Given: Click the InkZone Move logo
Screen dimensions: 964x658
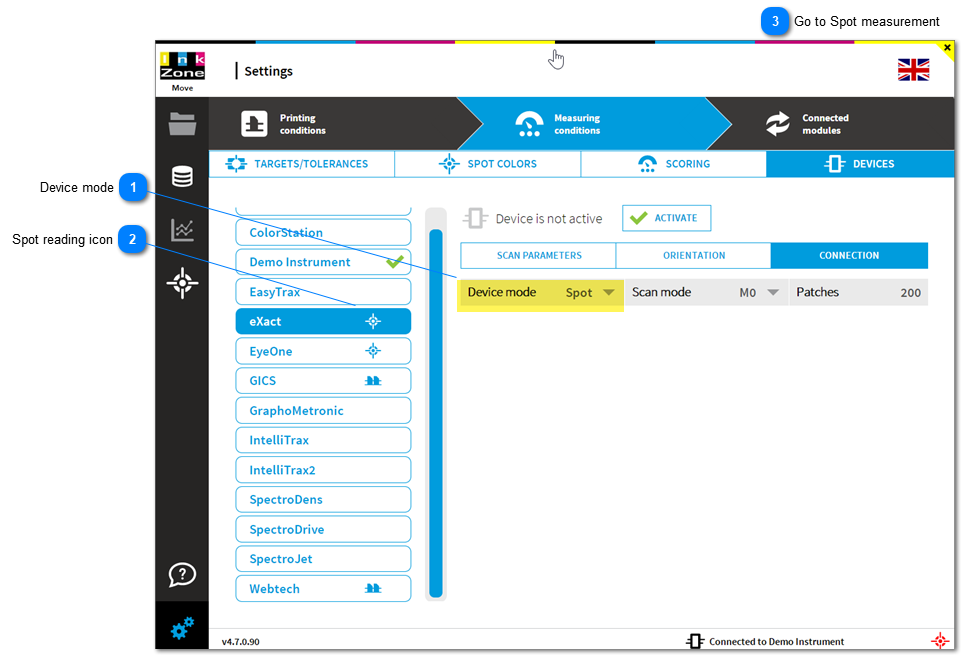Looking at the screenshot, I should (x=182, y=71).
